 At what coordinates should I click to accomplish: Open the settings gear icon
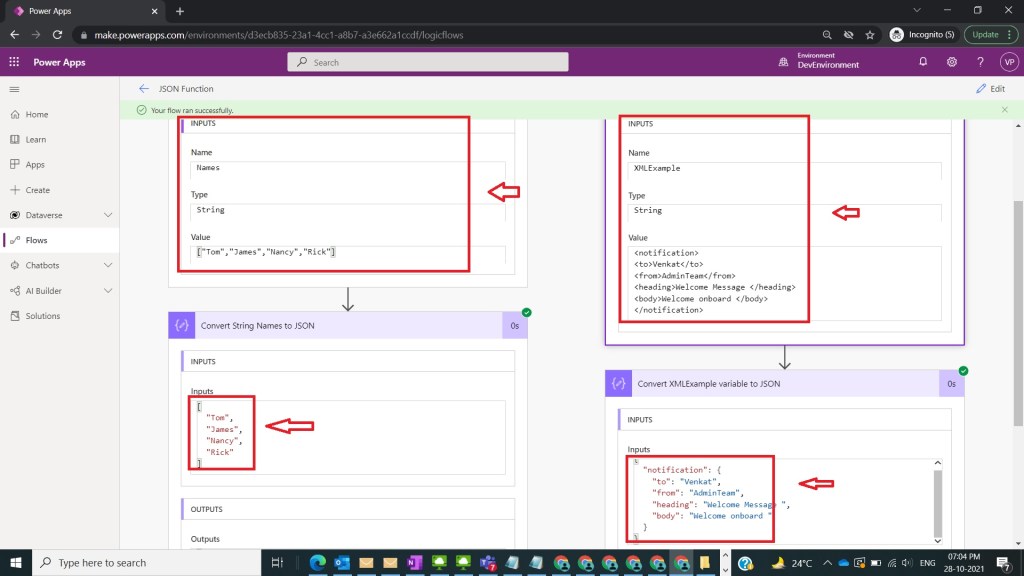coord(952,62)
